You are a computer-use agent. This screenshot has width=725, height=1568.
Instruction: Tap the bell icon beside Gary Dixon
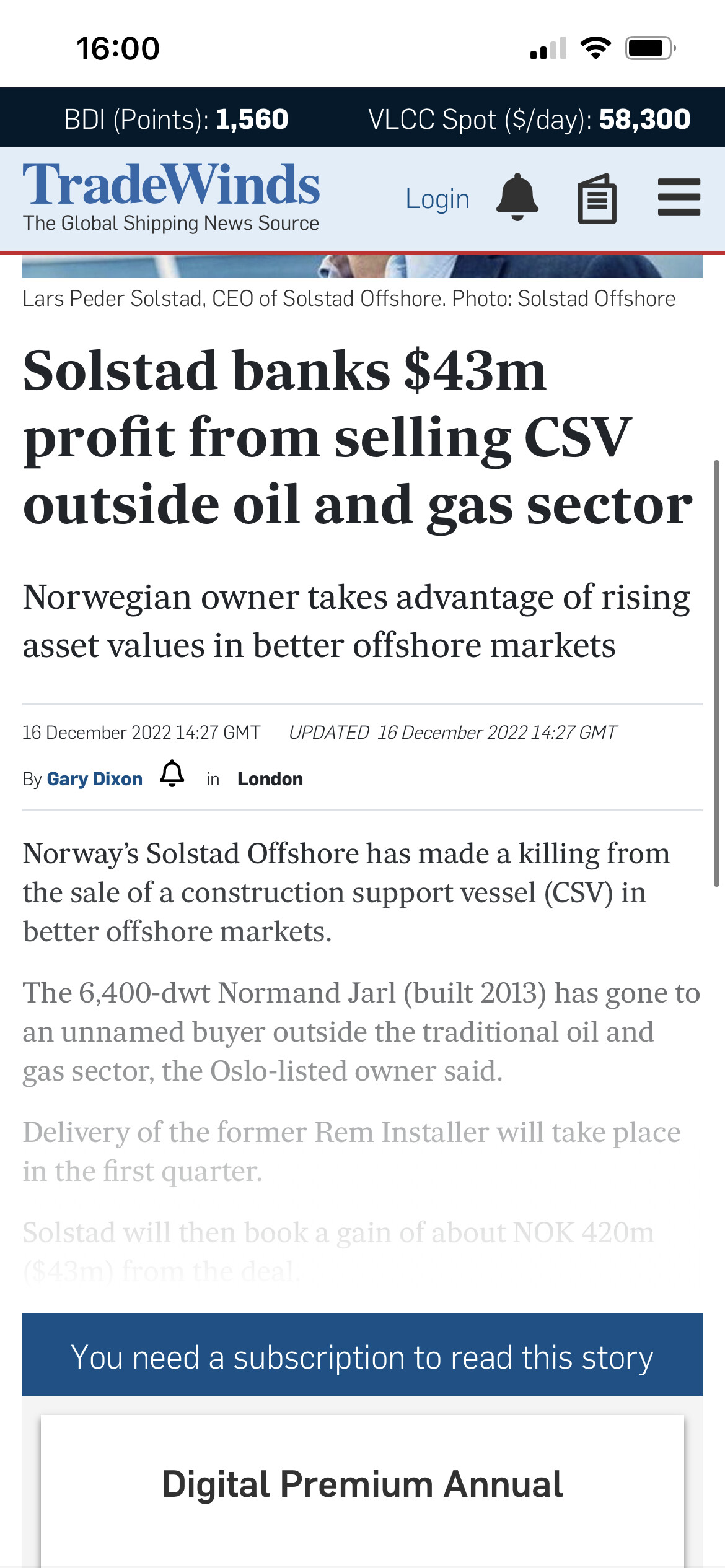tap(172, 774)
